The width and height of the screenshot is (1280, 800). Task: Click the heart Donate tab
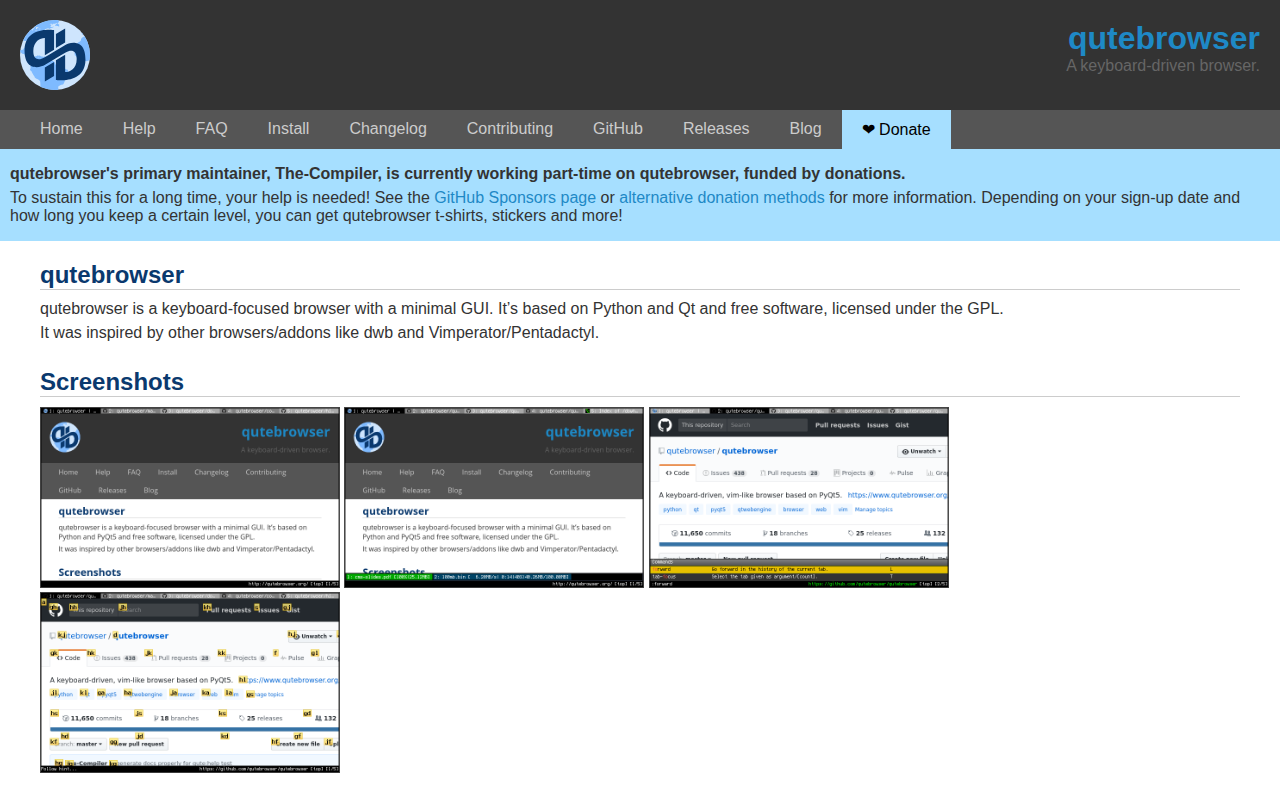896,129
